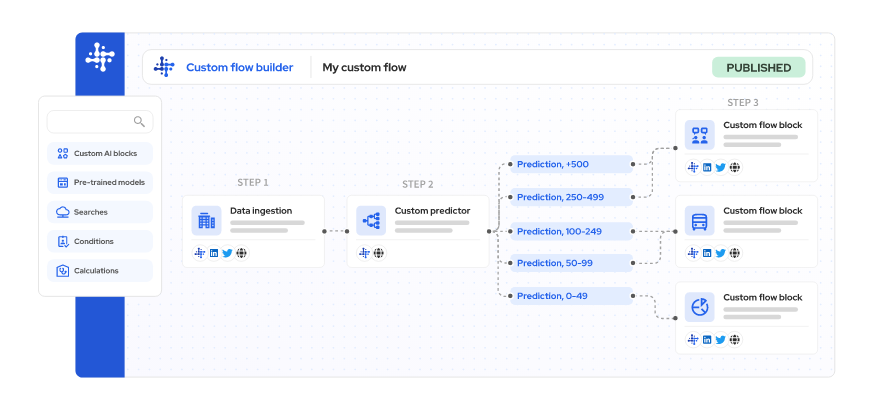Click the PUBLISHED status button

pos(758,68)
